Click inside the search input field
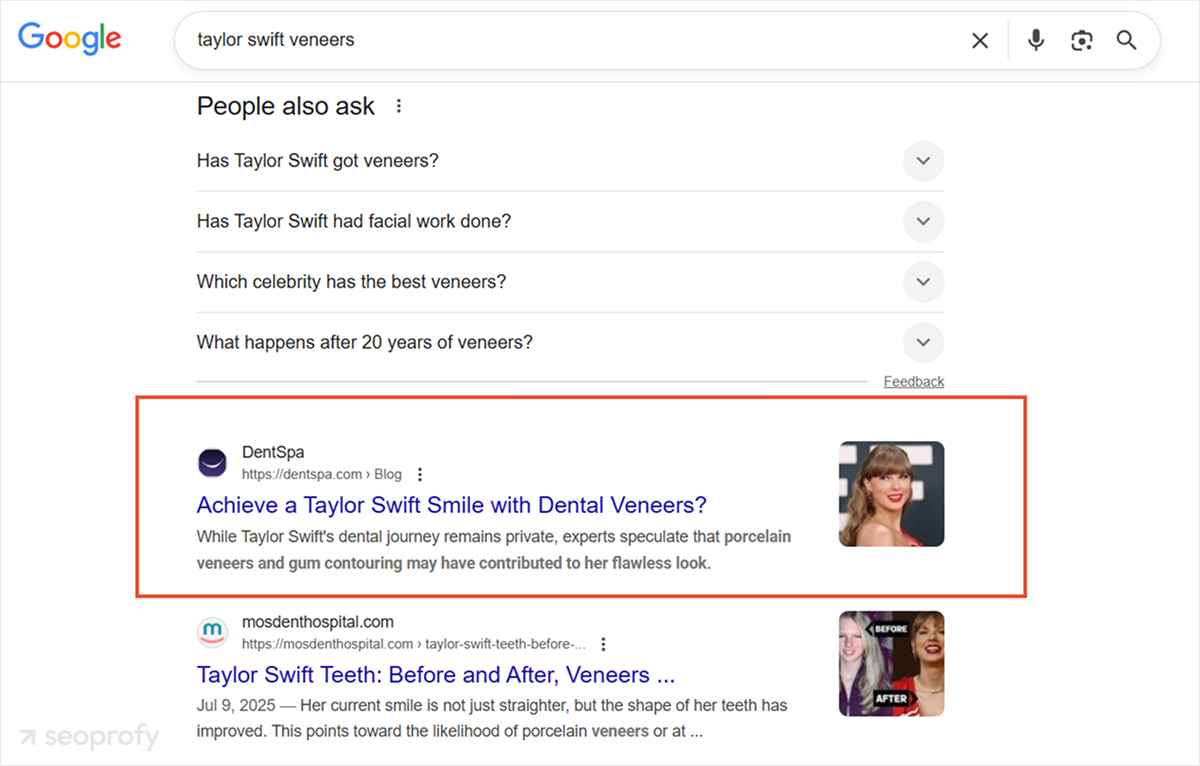 (x=500, y=40)
